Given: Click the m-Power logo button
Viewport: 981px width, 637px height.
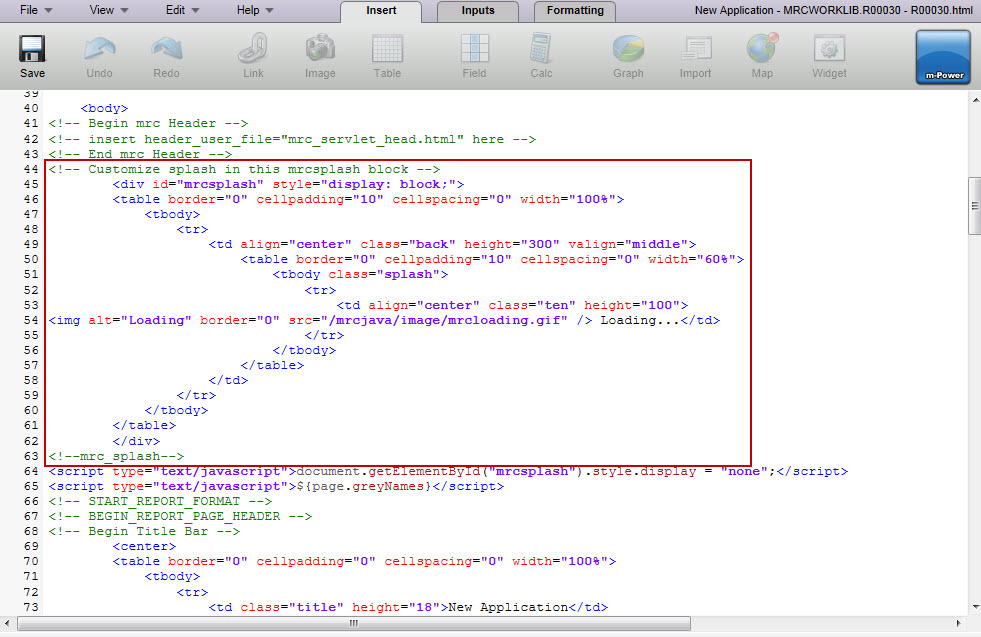Looking at the screenshot, I should click(943, 57).
